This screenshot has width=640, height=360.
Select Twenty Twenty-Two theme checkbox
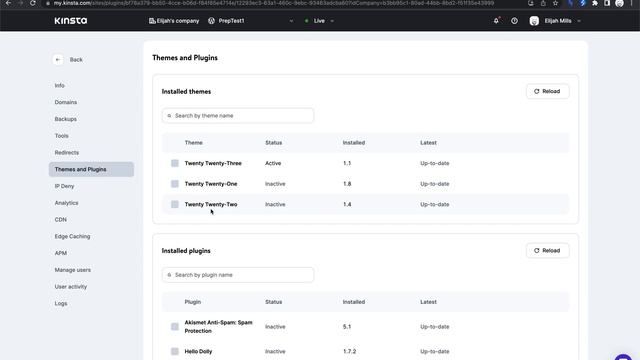pyautogui.click(x=175, y=204)
